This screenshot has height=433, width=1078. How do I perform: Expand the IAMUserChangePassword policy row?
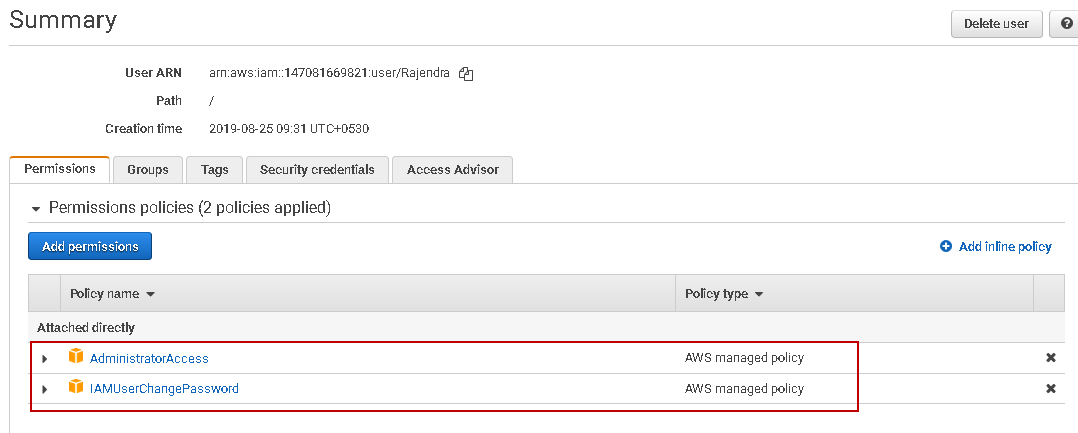pos(44,389)
